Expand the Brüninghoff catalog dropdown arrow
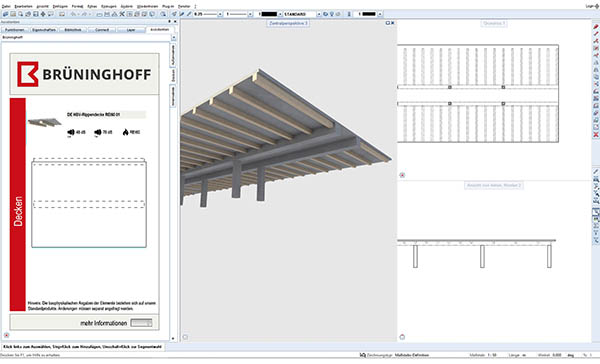Image resolution: width=600 pixels, height=364 pixels. tap(173, 38)
